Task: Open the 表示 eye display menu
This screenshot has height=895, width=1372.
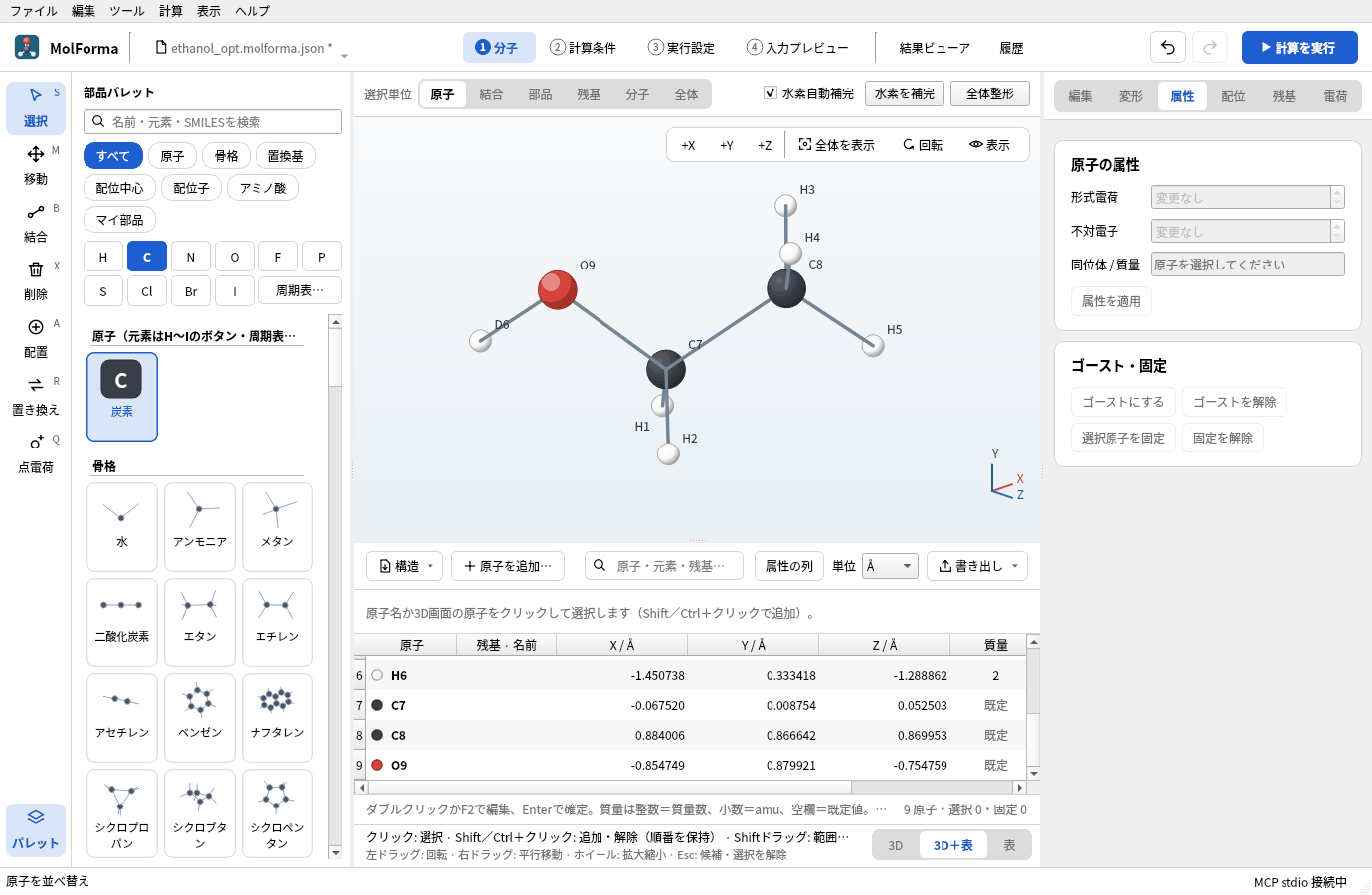Action: [x=990, y=145]
